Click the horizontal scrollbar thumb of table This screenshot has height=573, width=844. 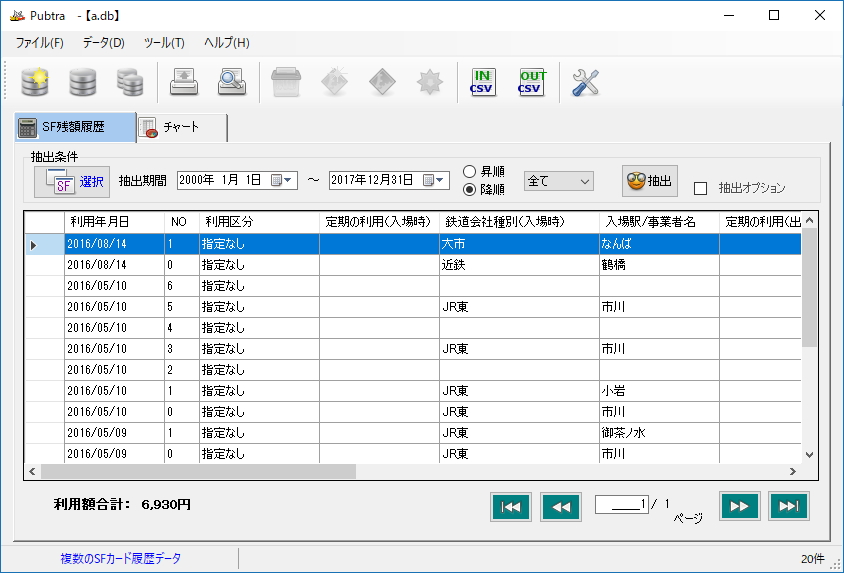coord(198,471)
